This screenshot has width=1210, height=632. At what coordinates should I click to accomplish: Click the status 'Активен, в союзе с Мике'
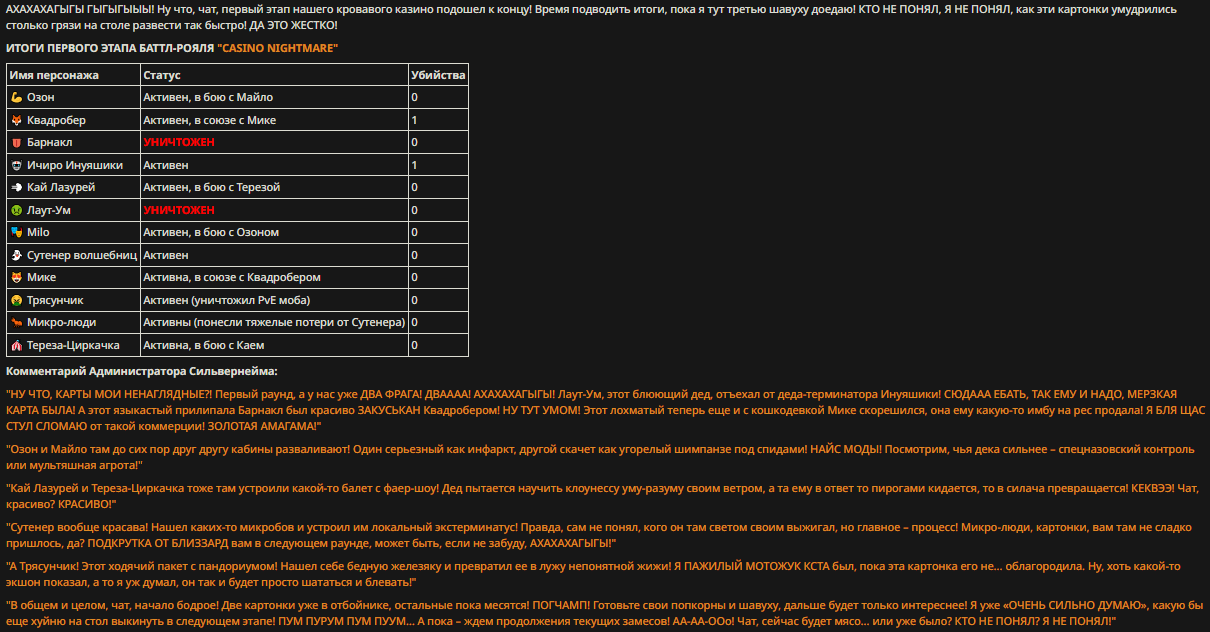pyautogui.click(x=210, y=120)
